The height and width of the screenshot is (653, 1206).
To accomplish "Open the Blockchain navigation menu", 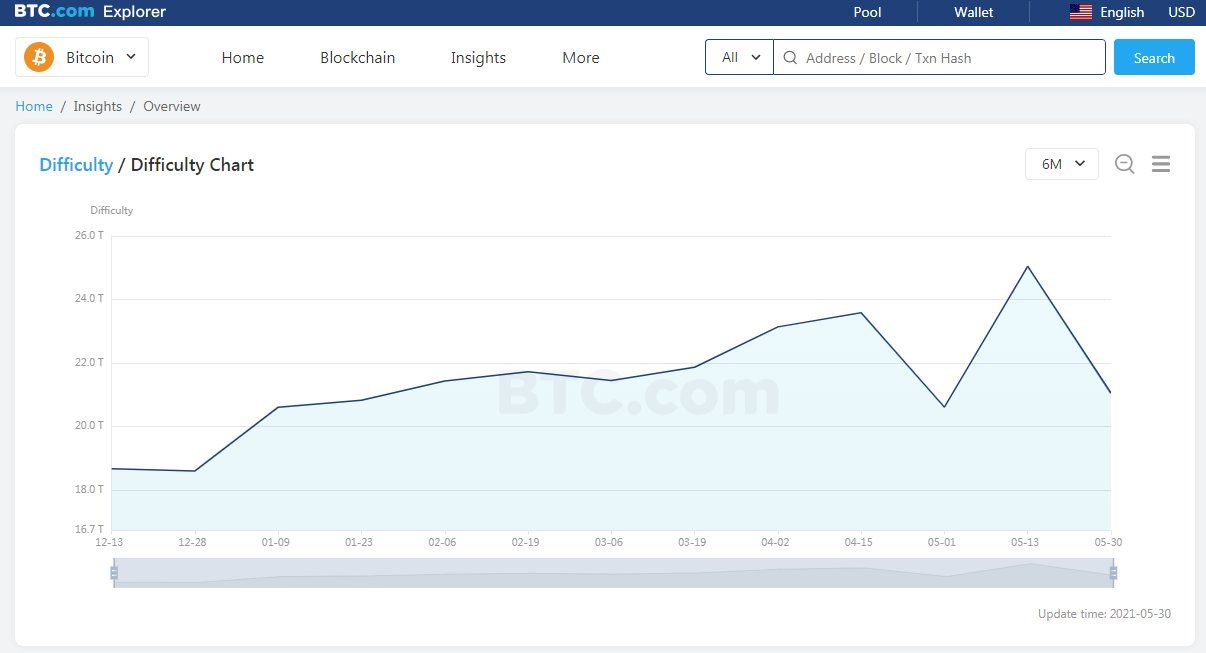I will tap(358, 58).
